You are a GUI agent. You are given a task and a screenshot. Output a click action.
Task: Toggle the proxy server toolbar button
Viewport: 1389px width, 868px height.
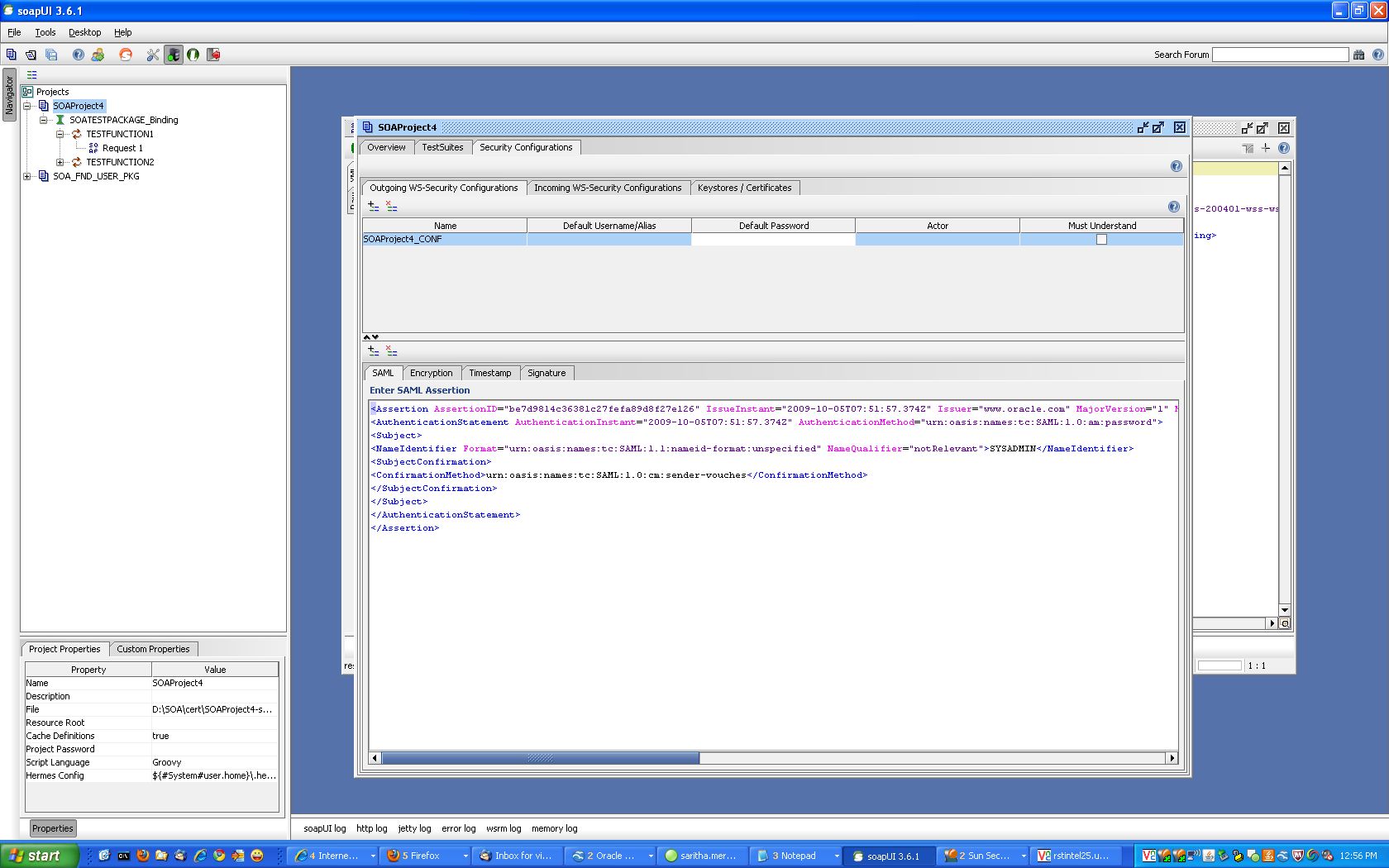tap(173, 55)
